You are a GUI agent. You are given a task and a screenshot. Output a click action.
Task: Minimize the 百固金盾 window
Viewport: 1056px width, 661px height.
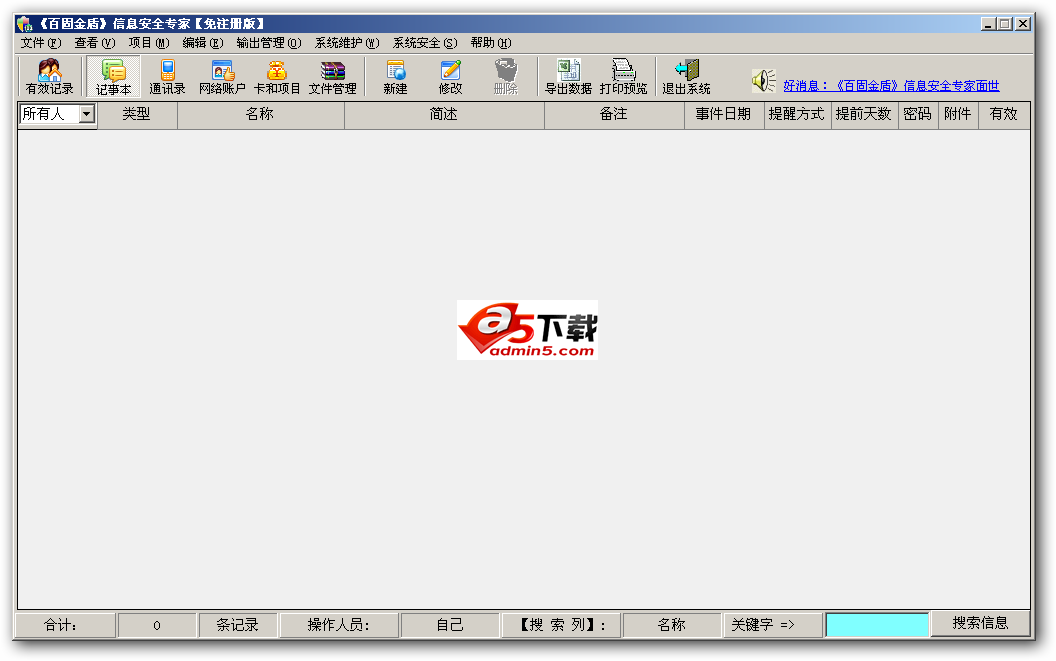[988, 24]
